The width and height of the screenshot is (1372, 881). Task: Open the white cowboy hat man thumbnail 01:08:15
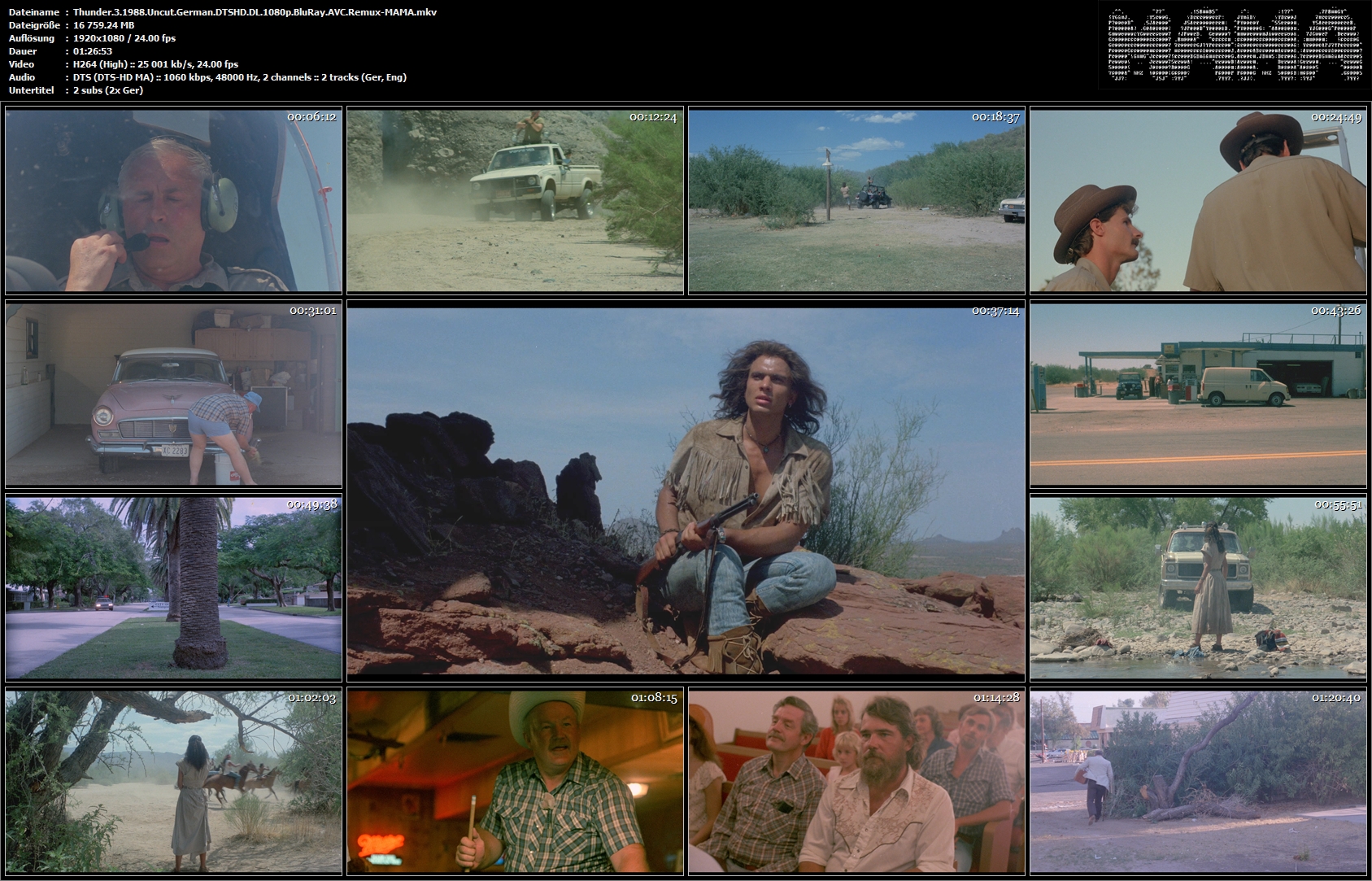(515, 782)
